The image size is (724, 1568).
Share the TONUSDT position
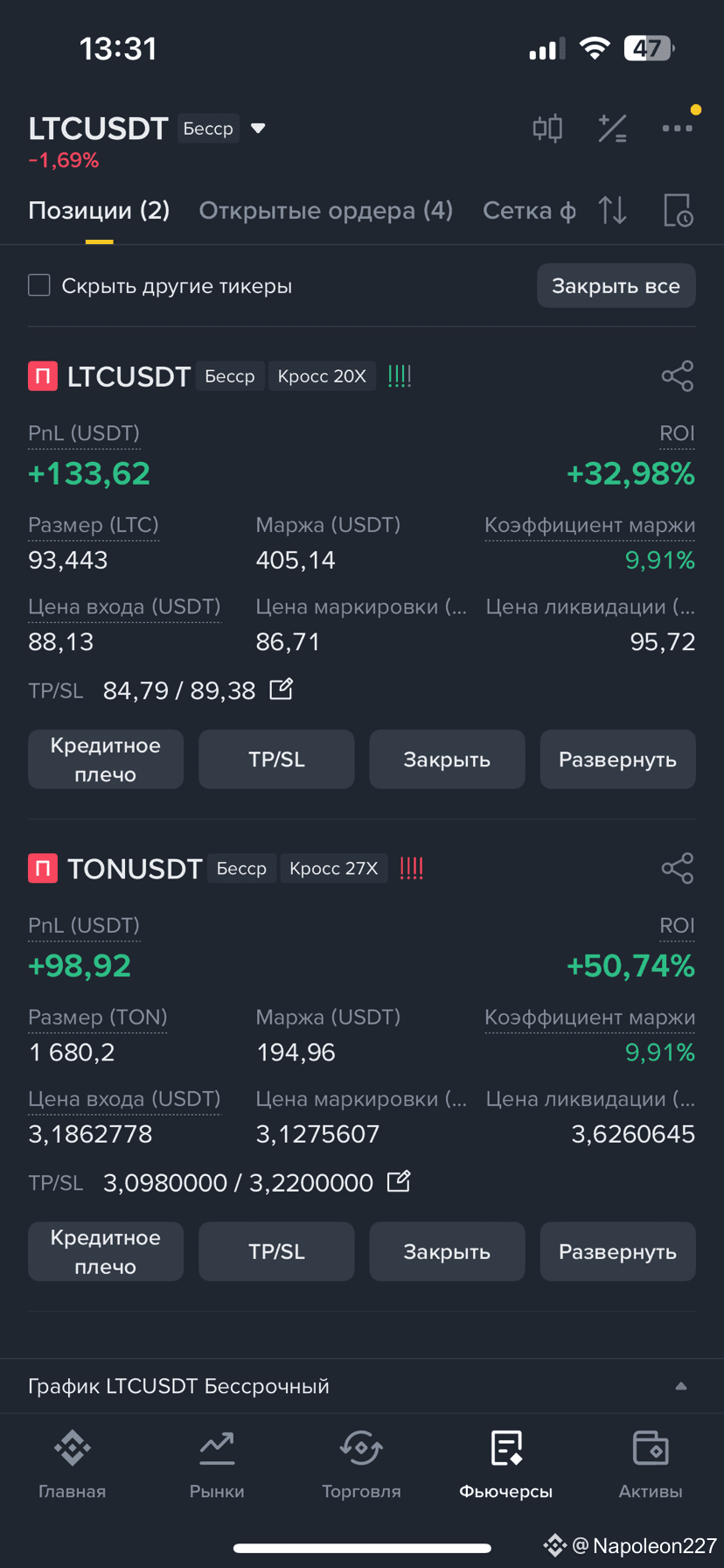pos(678,868)
